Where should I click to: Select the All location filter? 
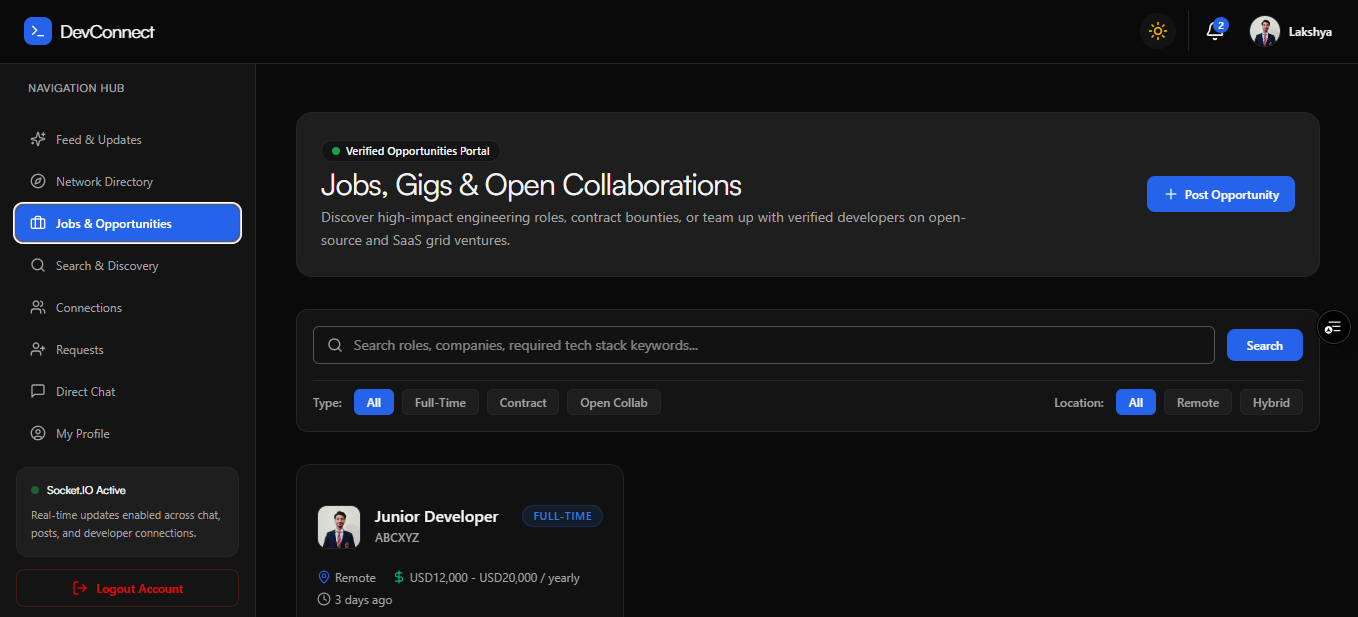(1136, 403)
